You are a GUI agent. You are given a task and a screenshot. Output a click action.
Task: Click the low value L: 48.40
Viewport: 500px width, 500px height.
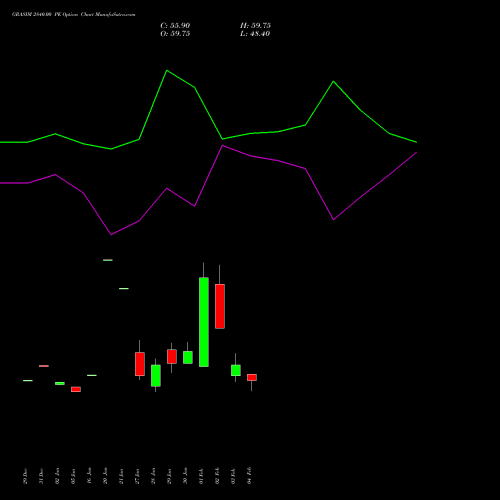point(255,34)
